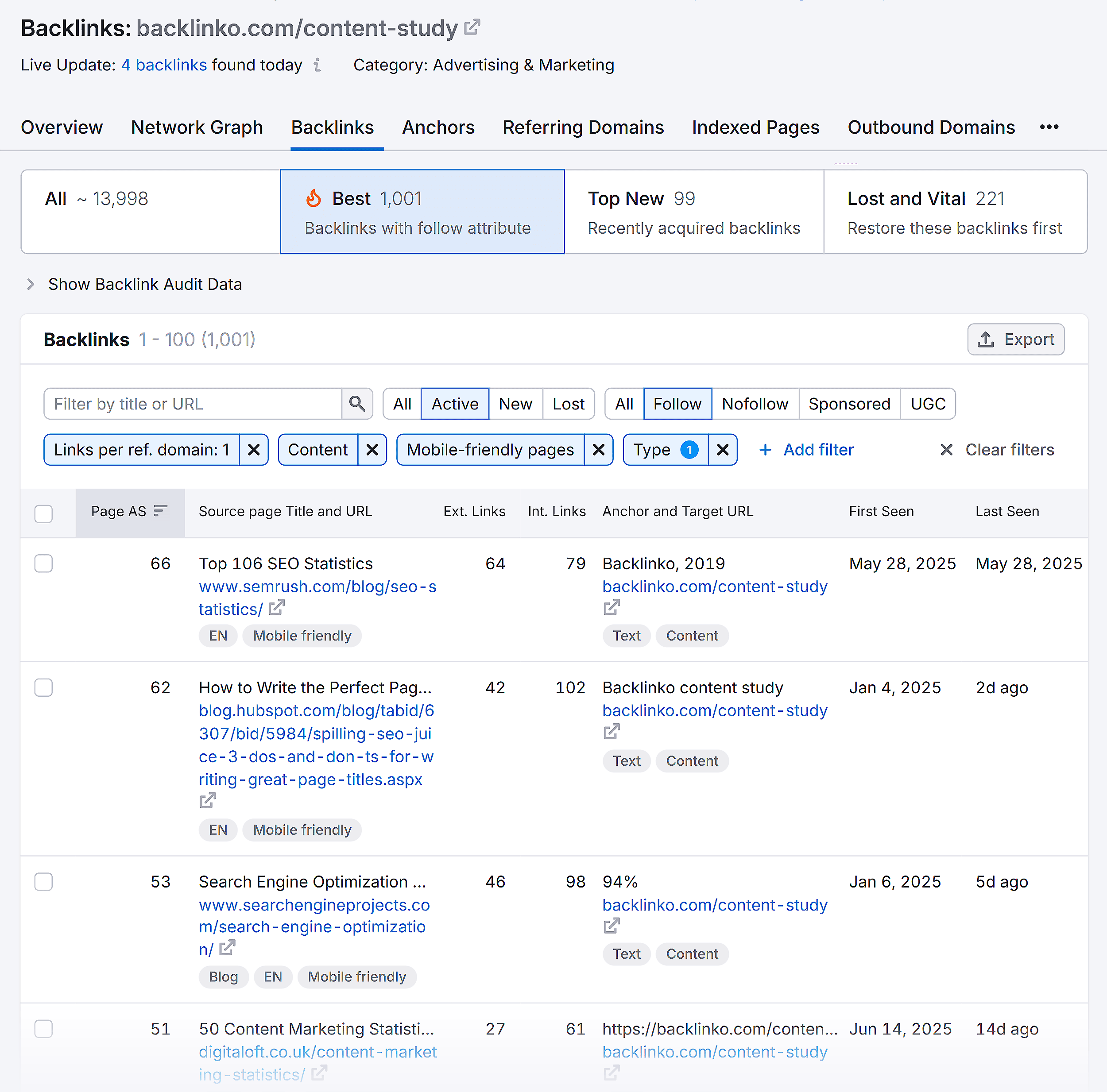Image resolution: width=1107 pixels, height=1092 pixels.
Task: Select the Top New 99 card
Action: [x=694, y=212]
